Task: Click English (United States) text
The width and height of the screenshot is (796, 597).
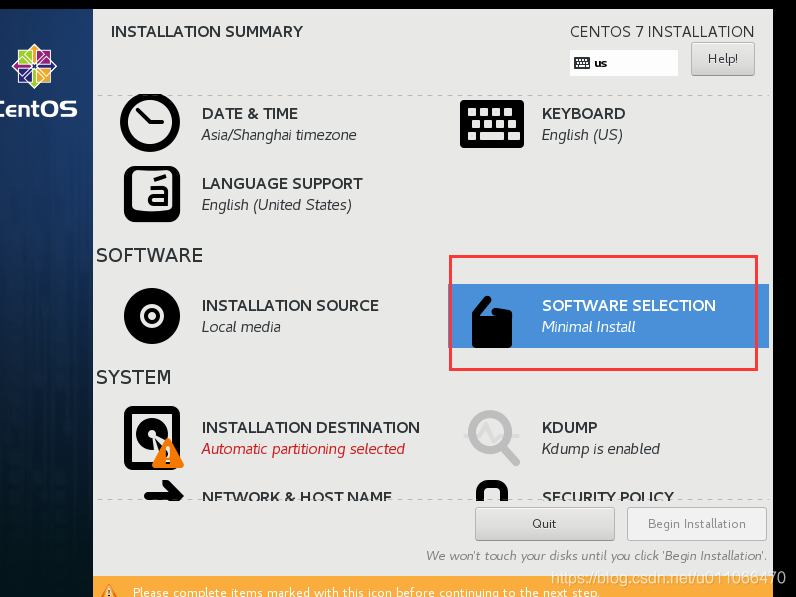Action: coord(277,205)
